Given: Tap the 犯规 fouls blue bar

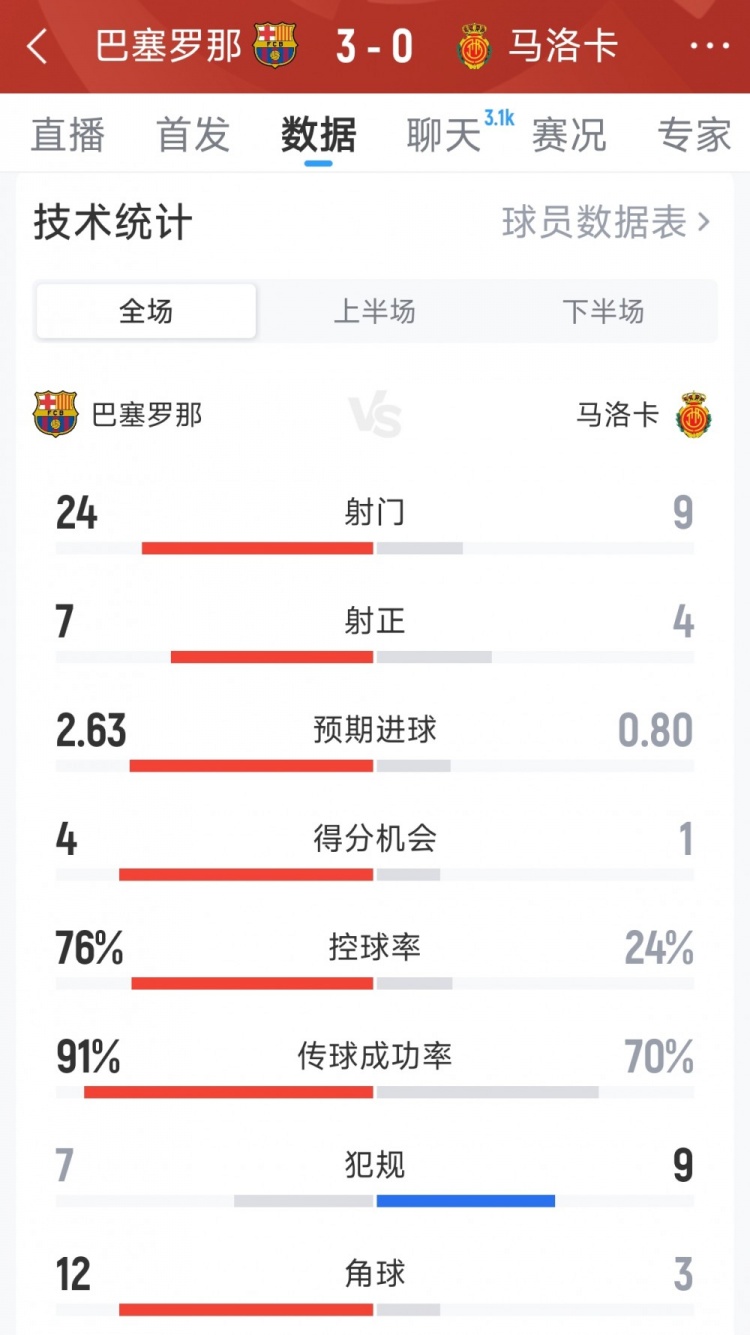Looking at the screenshot, I should coord(465,1201).
